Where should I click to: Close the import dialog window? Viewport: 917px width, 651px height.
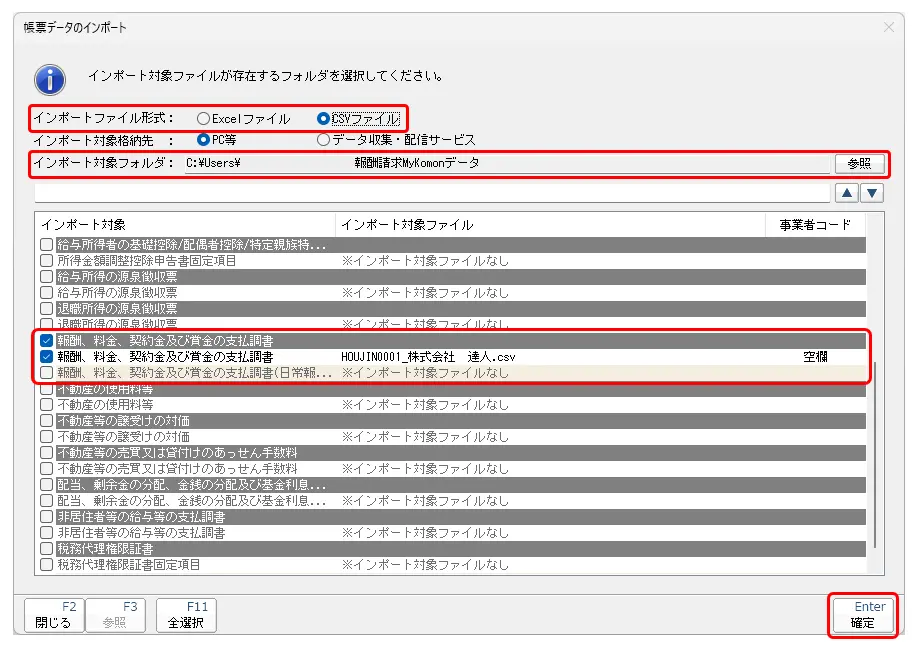(x=888, y=27)
